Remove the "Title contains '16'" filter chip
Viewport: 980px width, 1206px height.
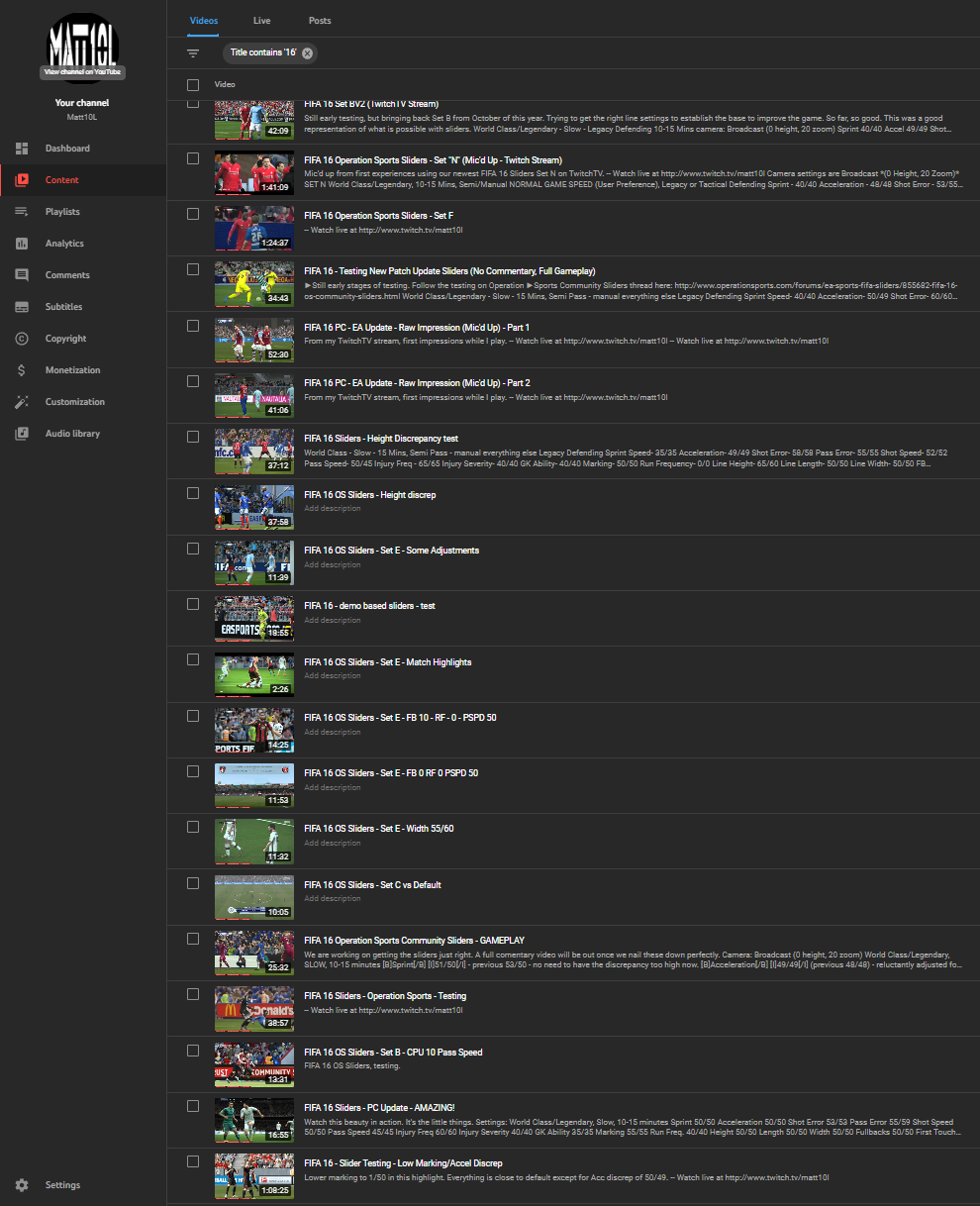(x=308, y=53)
